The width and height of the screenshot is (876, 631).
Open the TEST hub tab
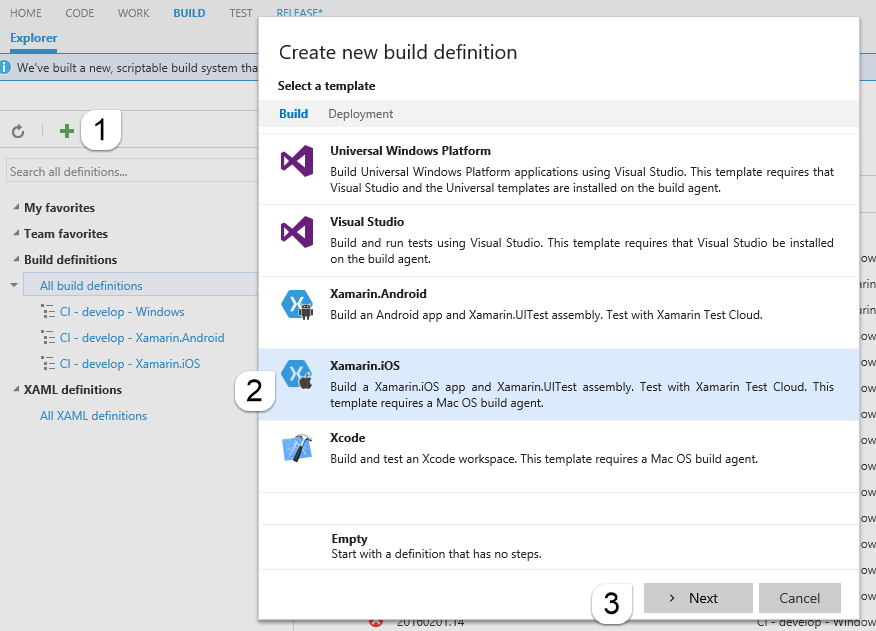coord(241,13)
